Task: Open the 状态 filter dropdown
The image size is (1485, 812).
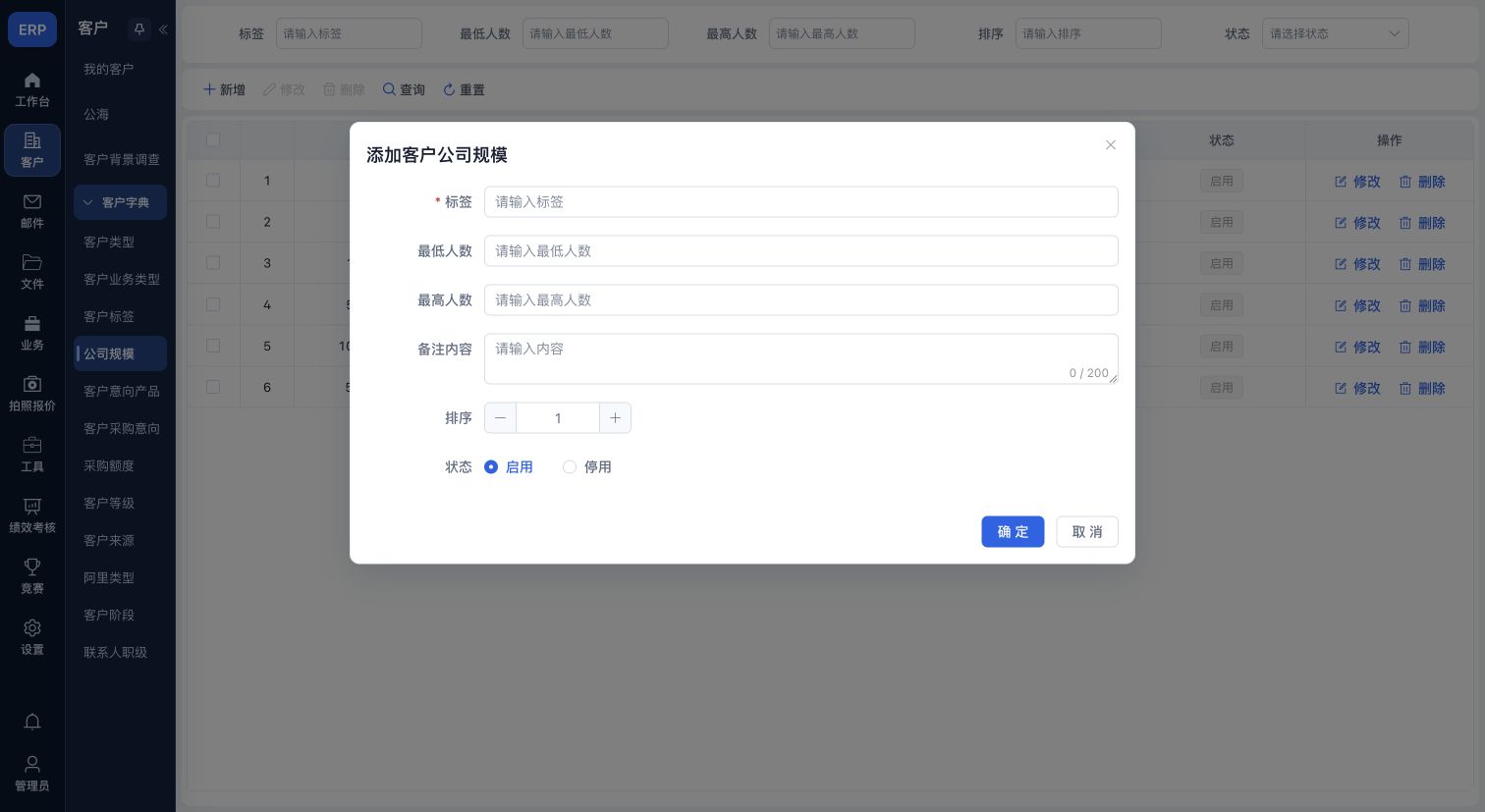Action: (x=1336, y=33)
